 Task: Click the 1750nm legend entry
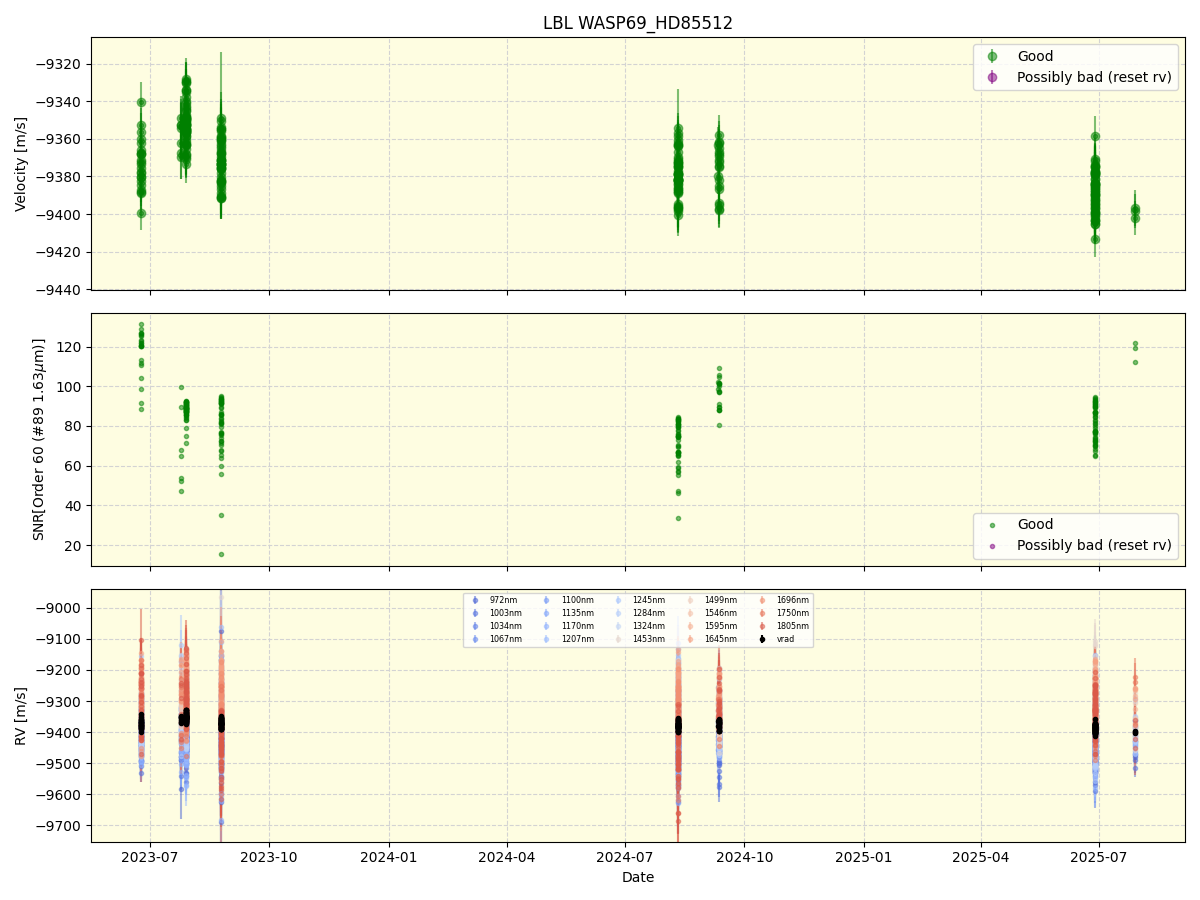(x=782, y=613)
